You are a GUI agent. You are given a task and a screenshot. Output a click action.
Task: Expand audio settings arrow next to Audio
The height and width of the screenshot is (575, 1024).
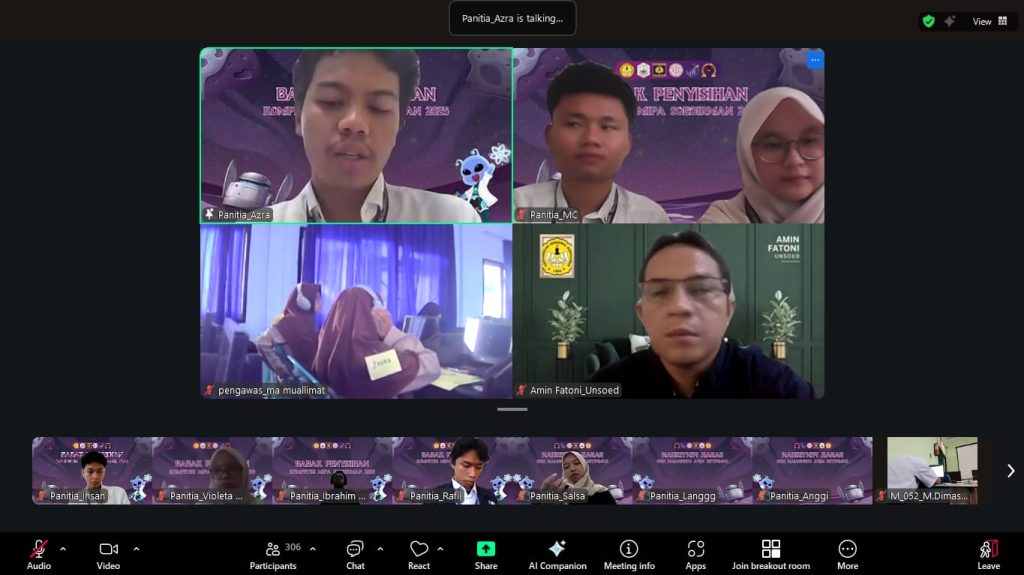(x=63, y=548)
